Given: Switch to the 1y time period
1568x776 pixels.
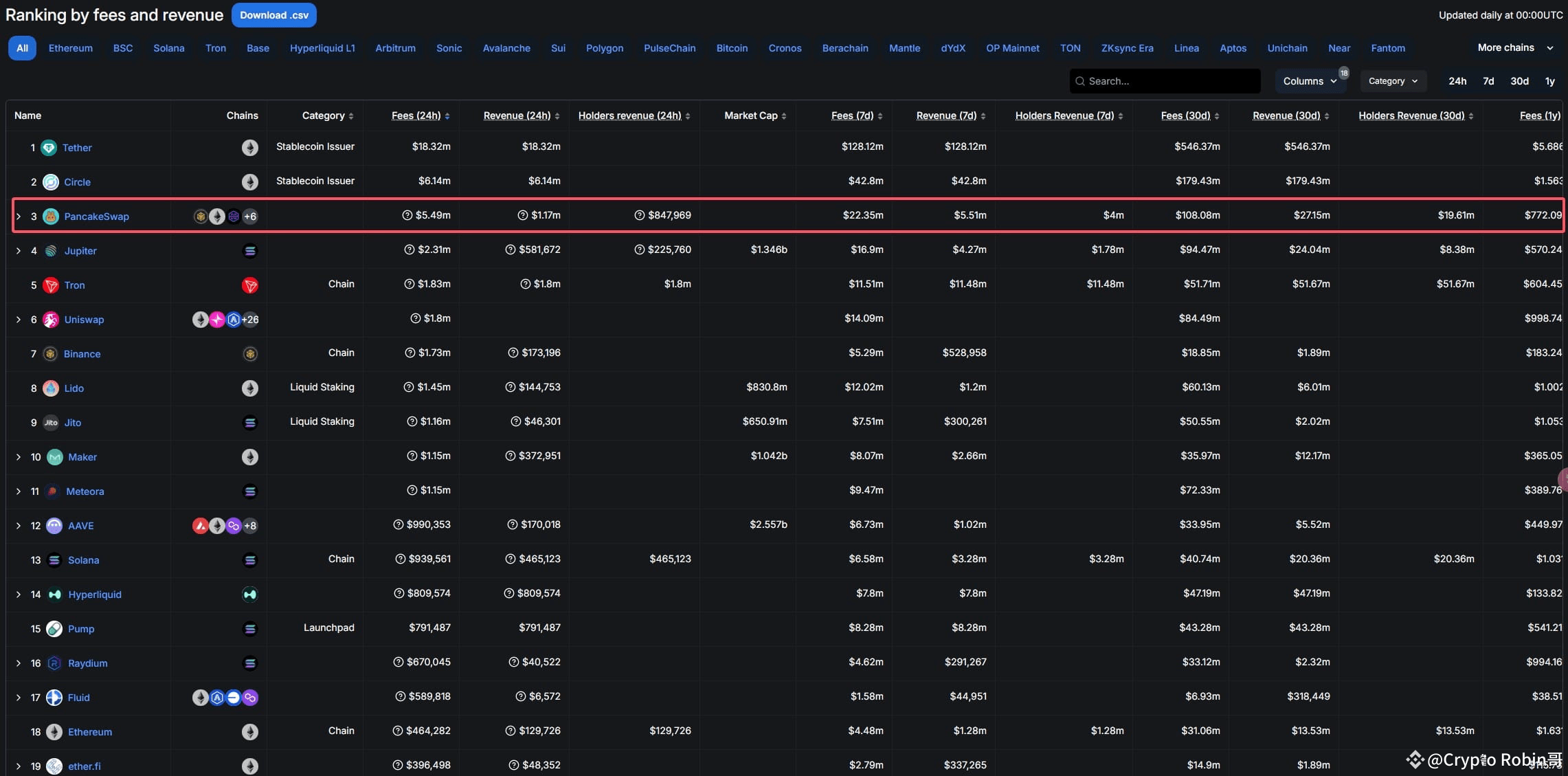Looking at the screenshot, I should (x=1549, y=81).
